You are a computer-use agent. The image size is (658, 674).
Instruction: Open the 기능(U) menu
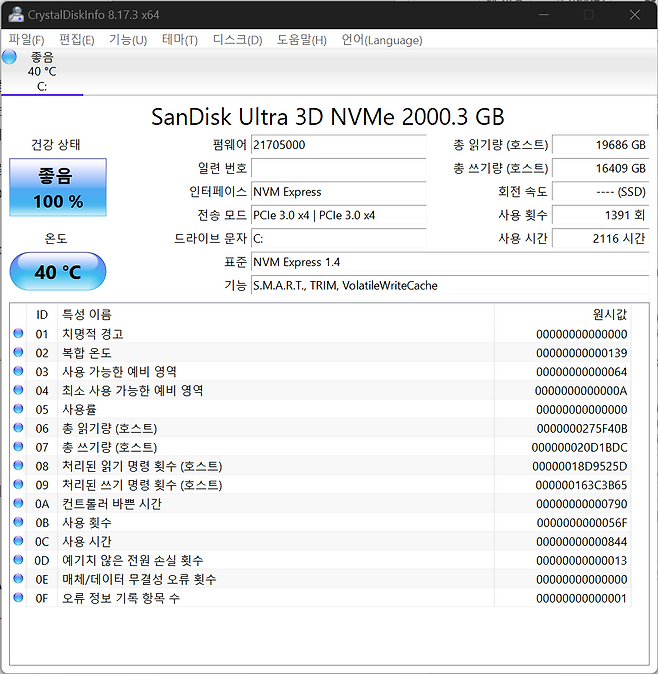click(x=127, y=40)
